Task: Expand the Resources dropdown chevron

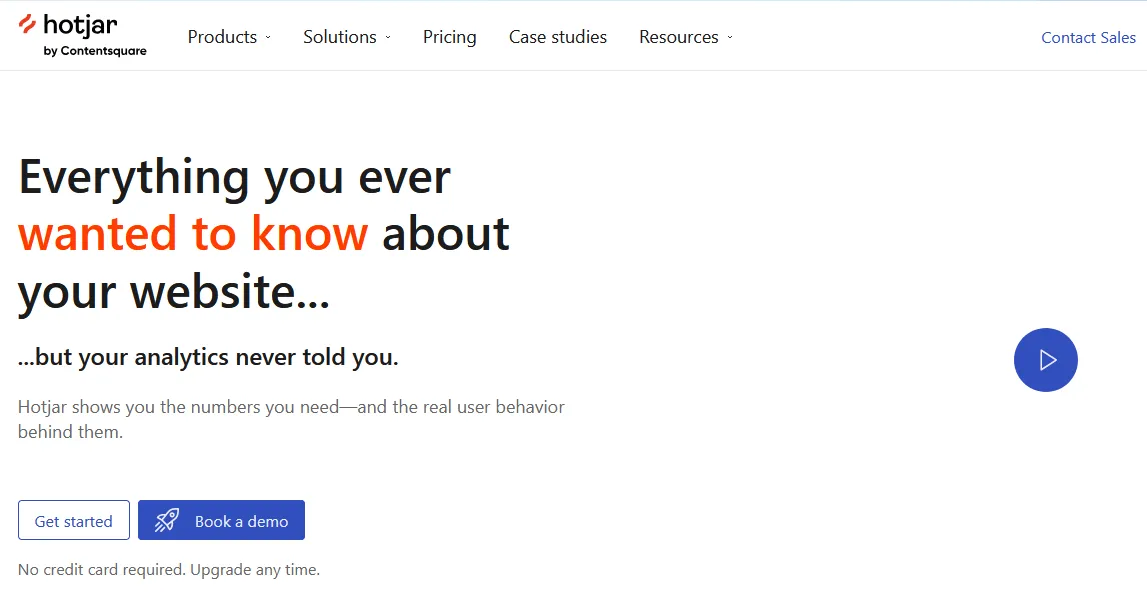Action: click(730, 38)
